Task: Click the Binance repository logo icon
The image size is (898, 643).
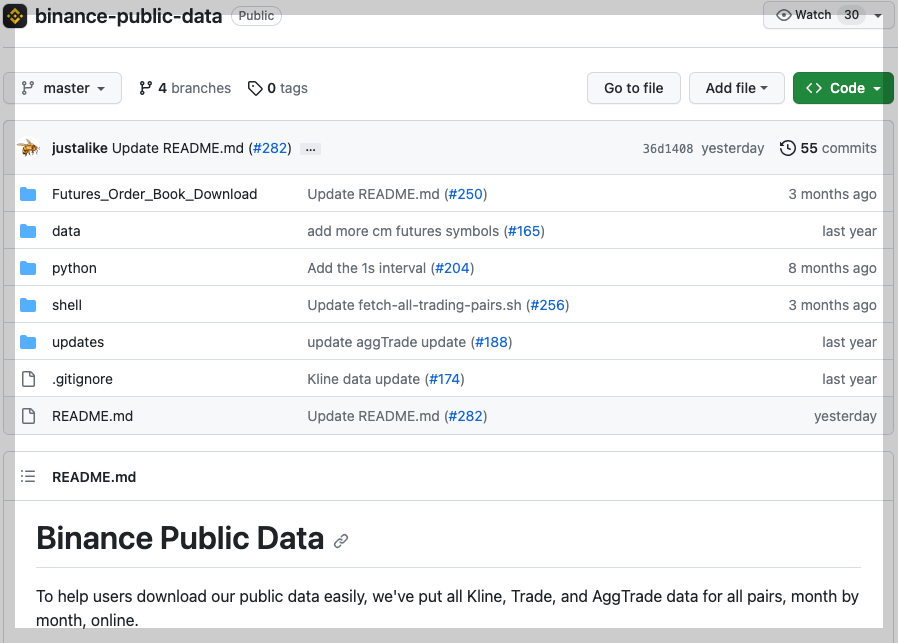Action: click(x=15, y=15)
